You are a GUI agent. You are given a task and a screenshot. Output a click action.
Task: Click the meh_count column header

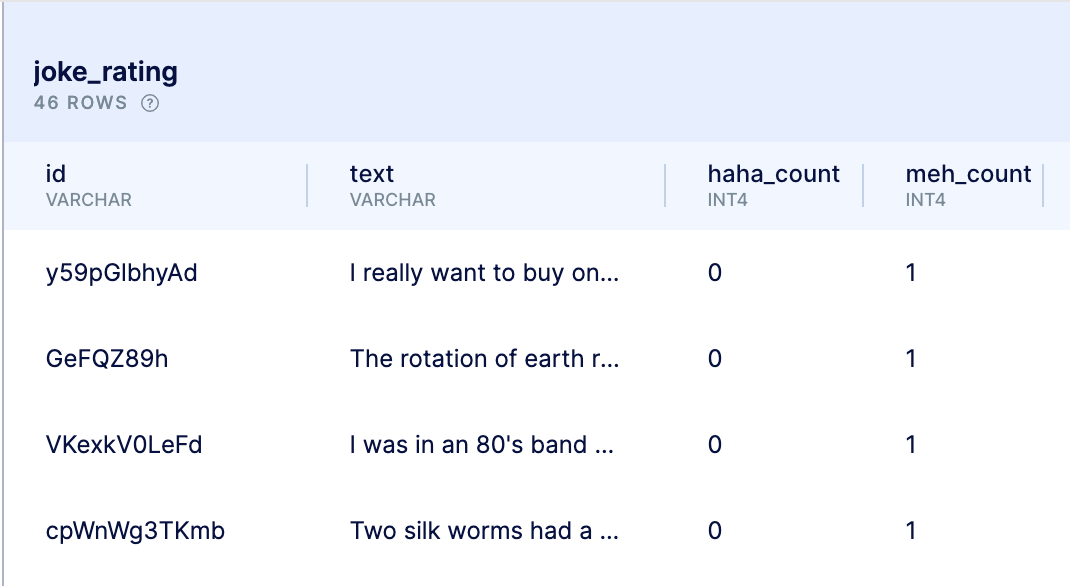point(968,174)
